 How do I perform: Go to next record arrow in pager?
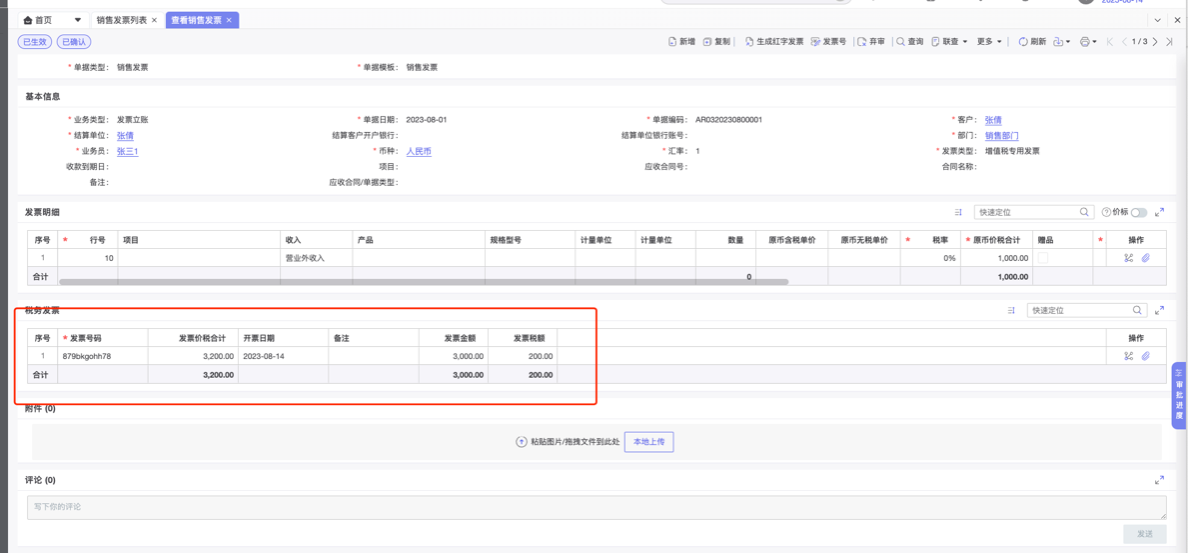pos(1155,42)
